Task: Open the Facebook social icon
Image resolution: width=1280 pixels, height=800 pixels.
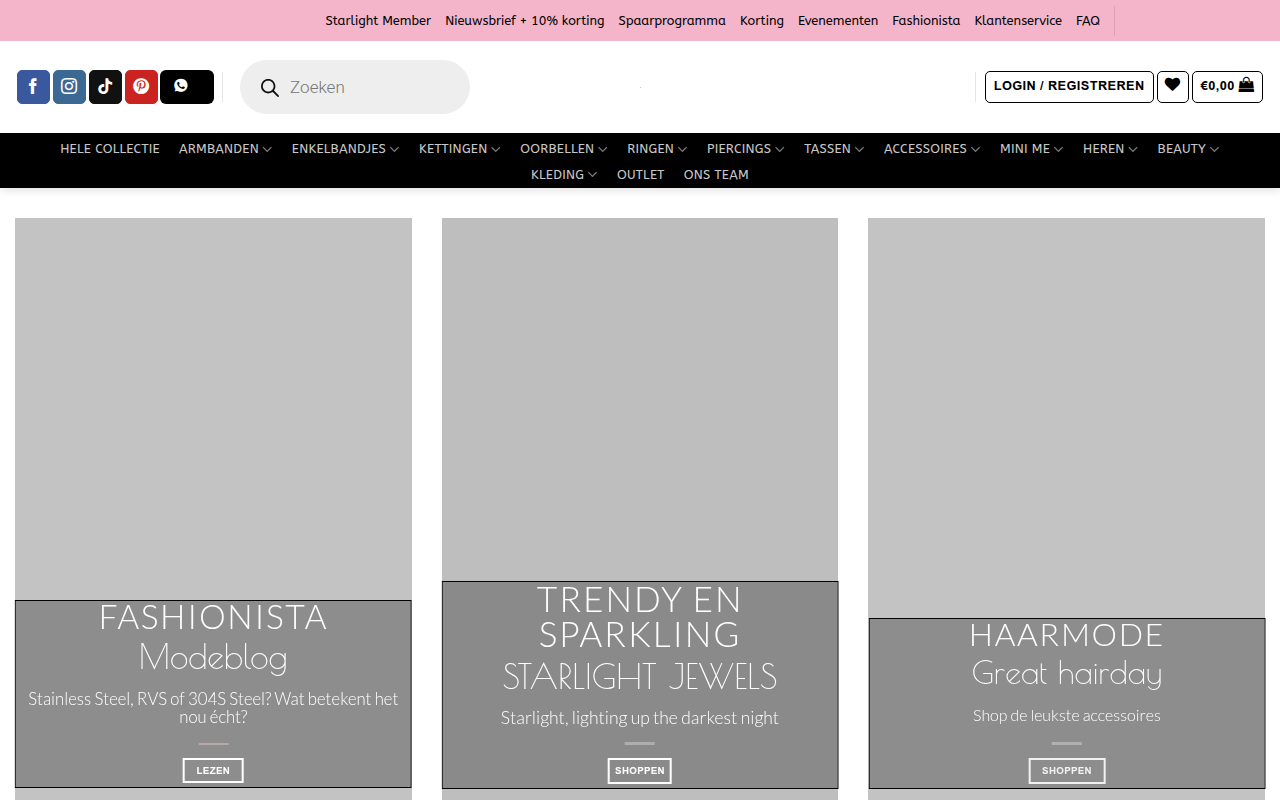Action: tap(33, 87)
